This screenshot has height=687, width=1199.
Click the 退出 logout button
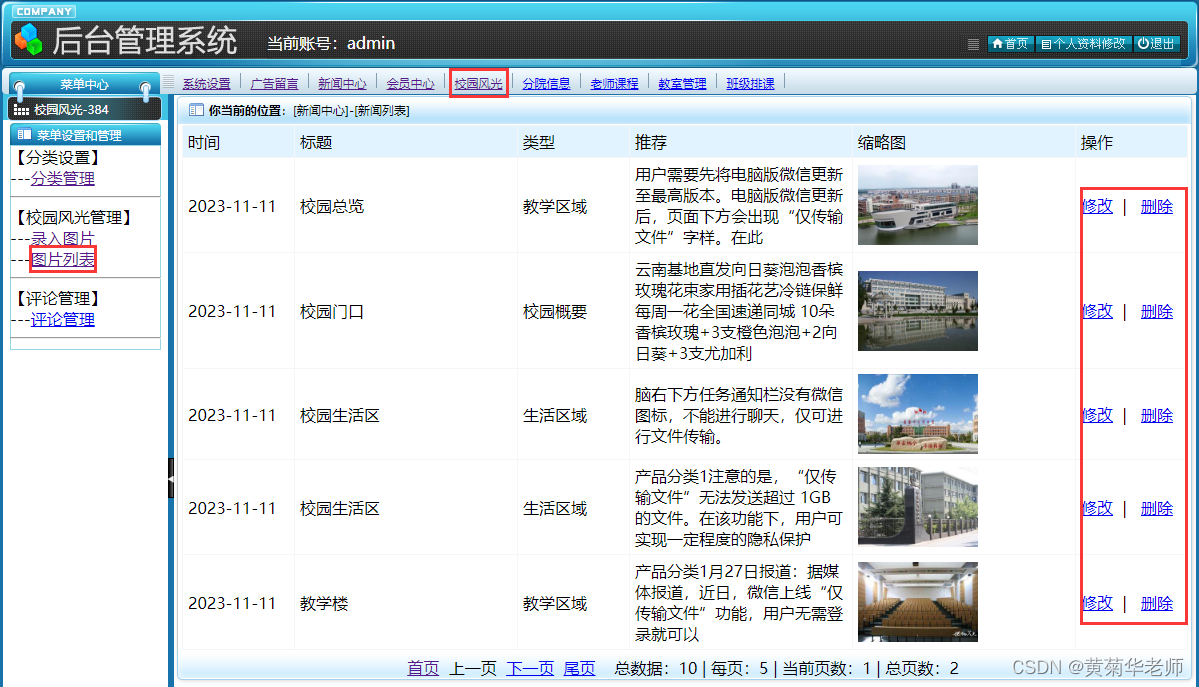pos(1156,44)
